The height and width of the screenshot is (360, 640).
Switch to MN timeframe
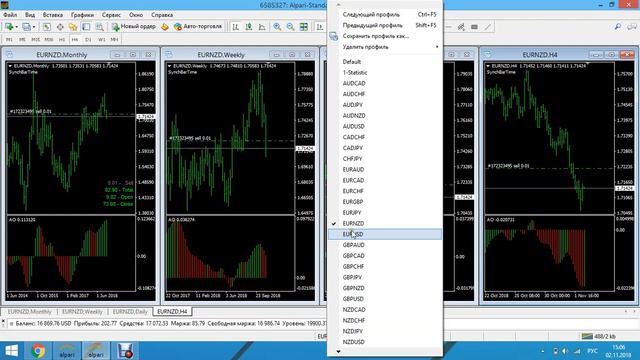coord(114,40)
